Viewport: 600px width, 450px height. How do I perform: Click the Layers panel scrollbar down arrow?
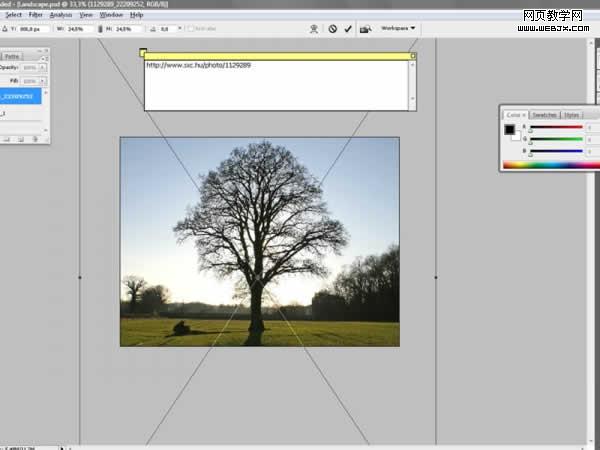point(46,130)
